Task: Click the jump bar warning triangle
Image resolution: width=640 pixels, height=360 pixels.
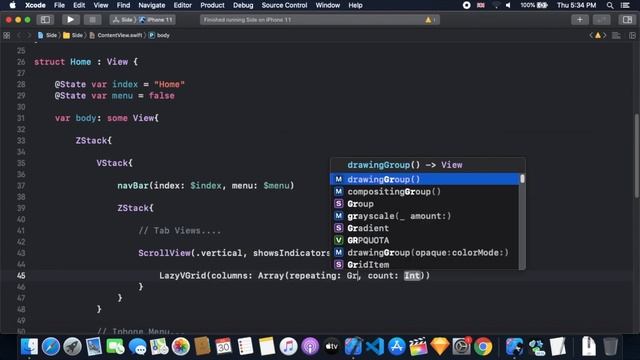Action: tap(598, 36)
